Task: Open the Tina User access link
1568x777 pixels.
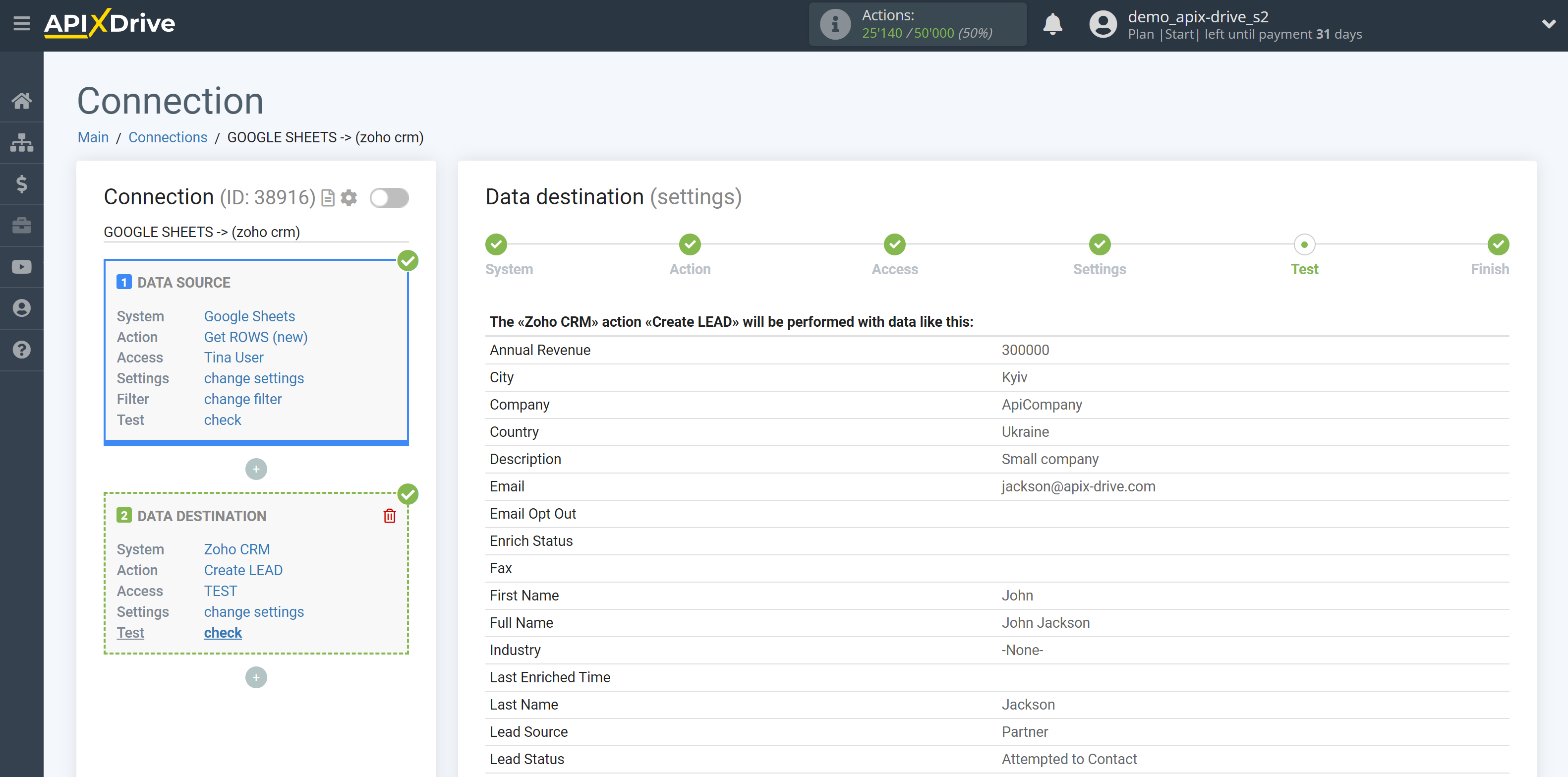Action: click(234, 358)
